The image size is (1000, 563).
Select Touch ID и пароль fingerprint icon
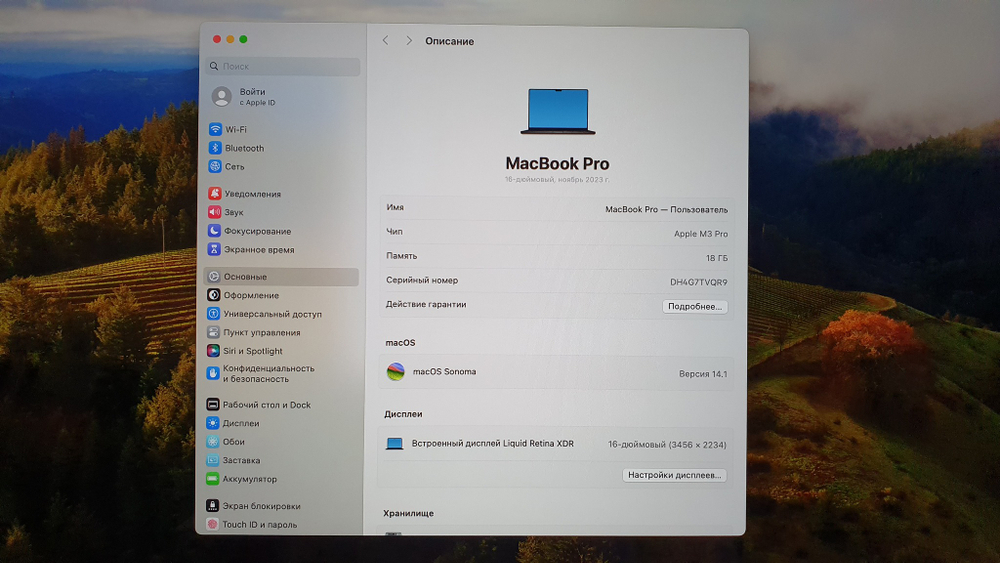pos(212,524)
